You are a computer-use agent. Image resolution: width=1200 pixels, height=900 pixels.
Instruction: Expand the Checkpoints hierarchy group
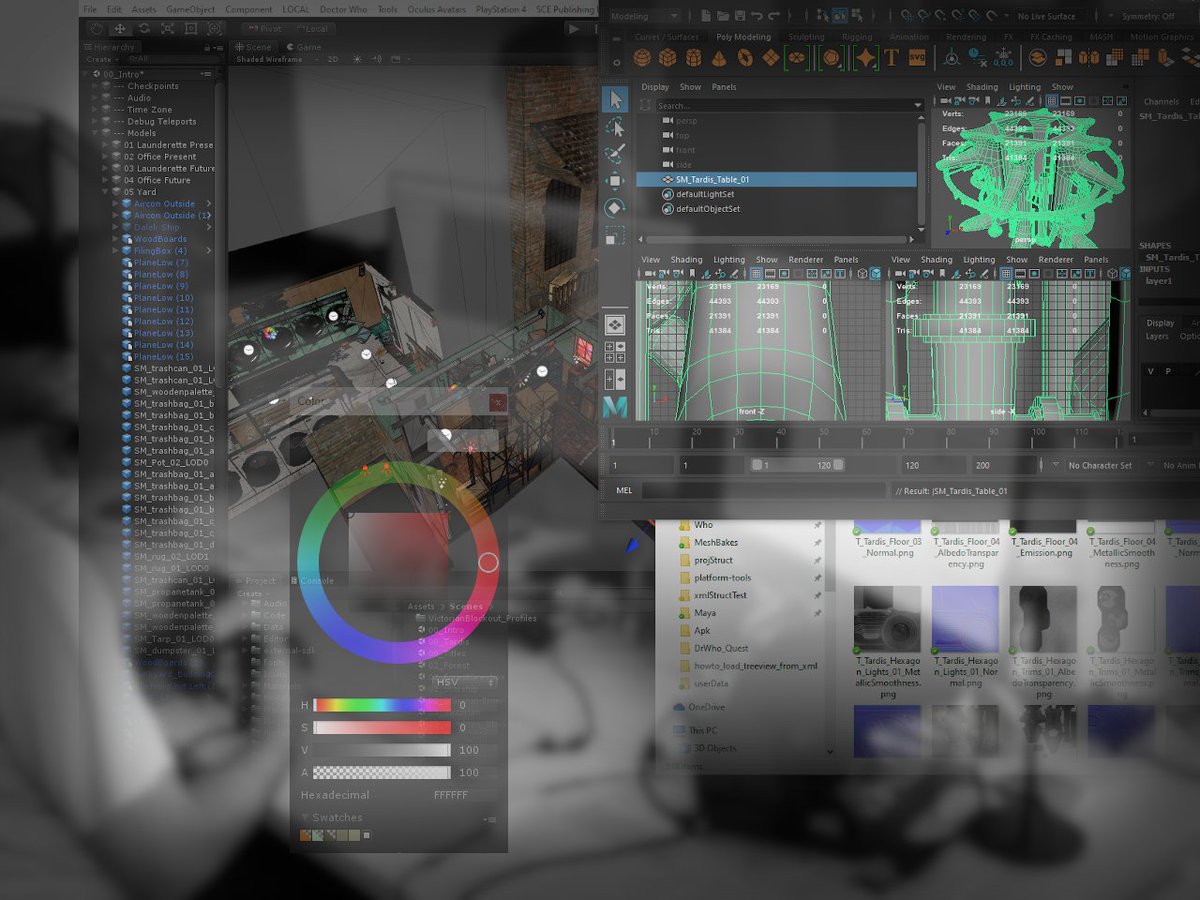[x=94, y=86]
